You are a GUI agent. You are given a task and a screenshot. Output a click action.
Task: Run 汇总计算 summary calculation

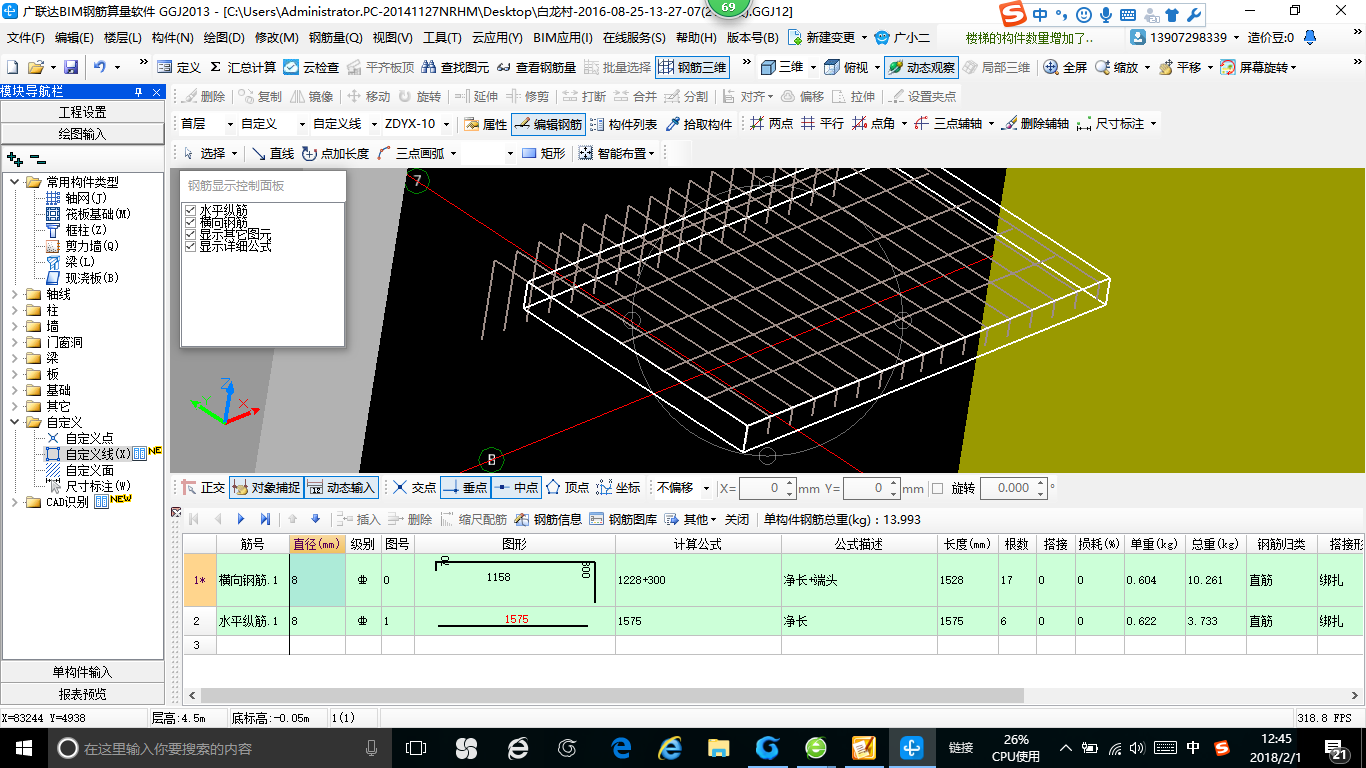pos(243,67)
